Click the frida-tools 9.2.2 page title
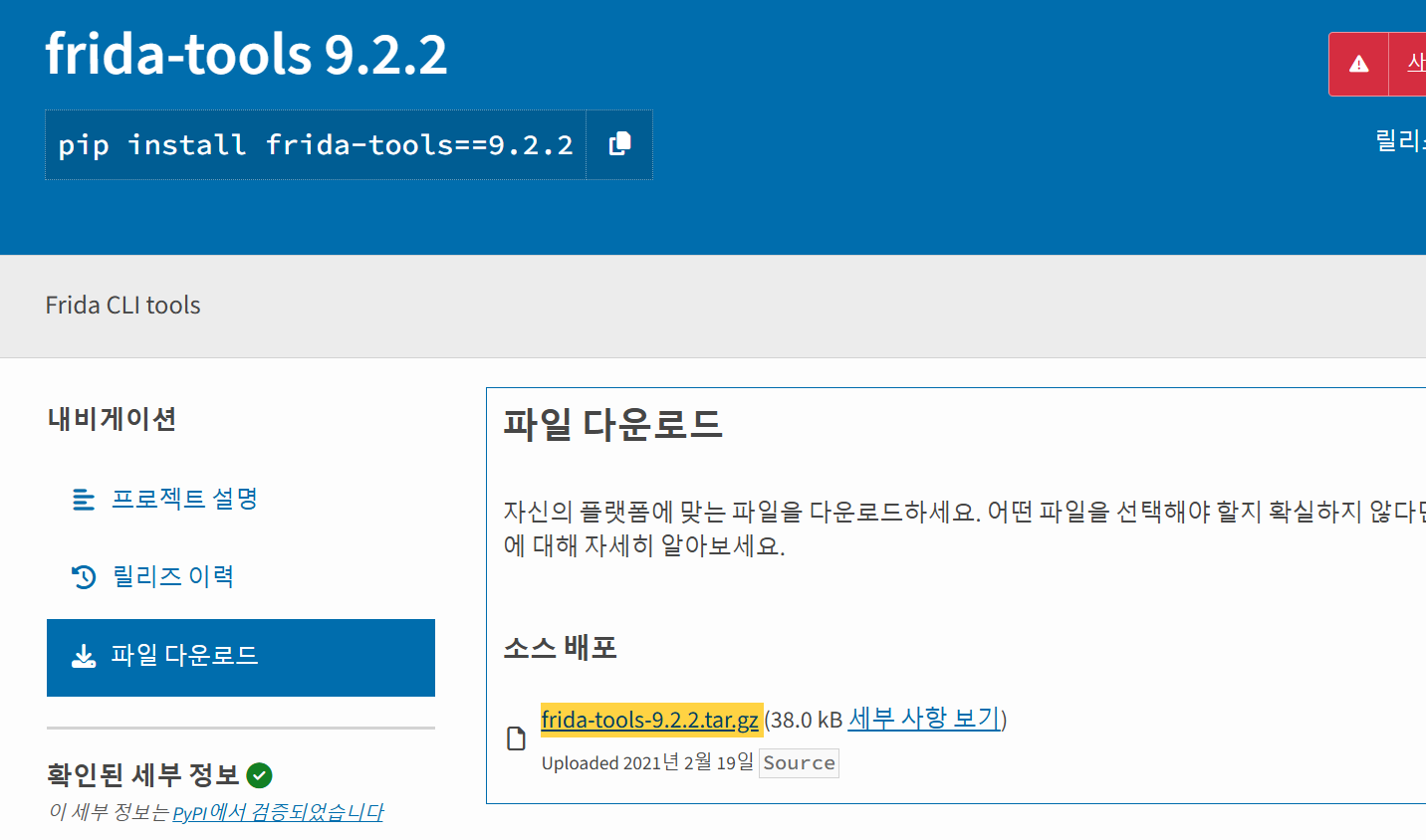1426x840 pixels. click(247, 54)
